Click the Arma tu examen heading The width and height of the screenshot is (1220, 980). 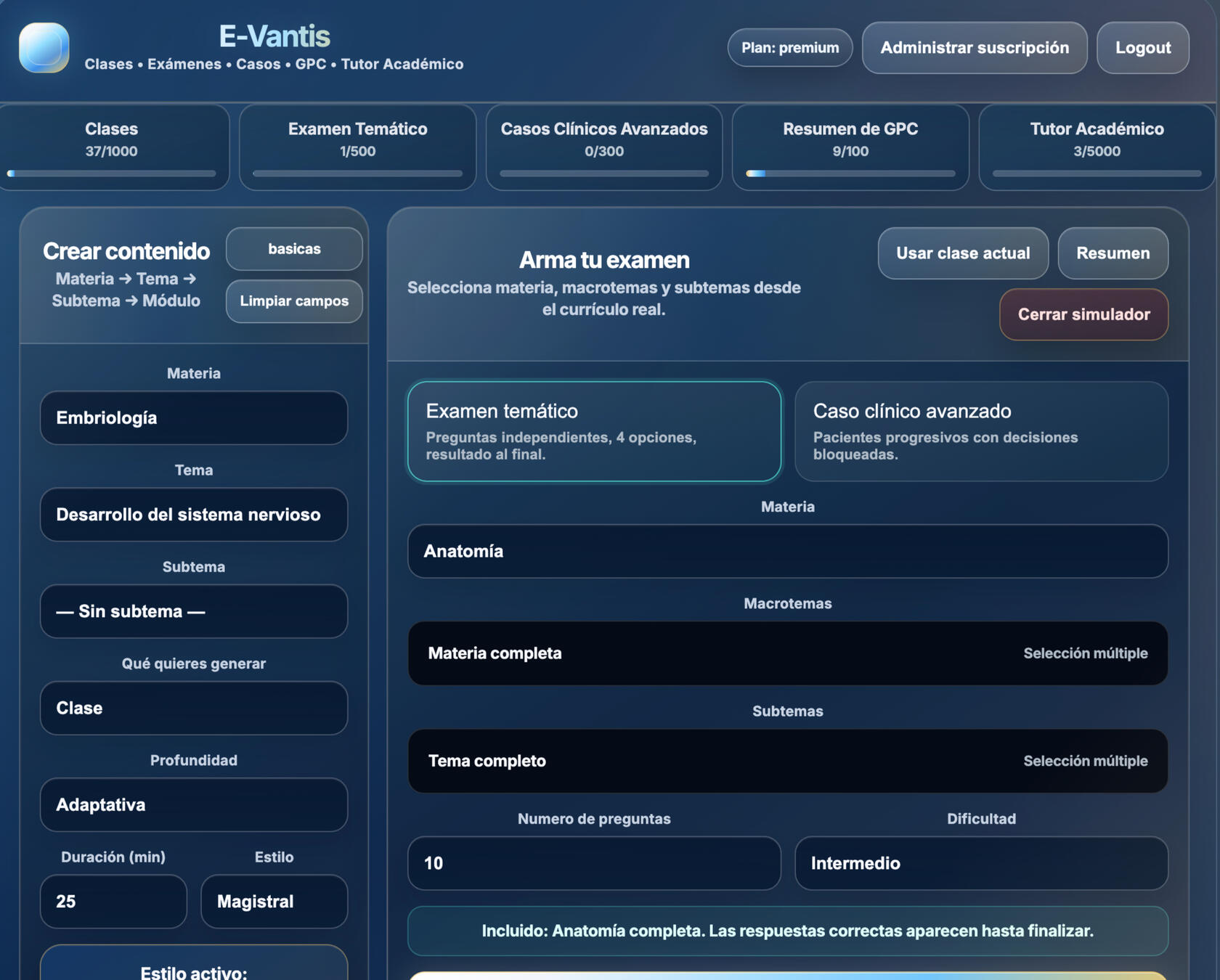[x=604, y=260]
